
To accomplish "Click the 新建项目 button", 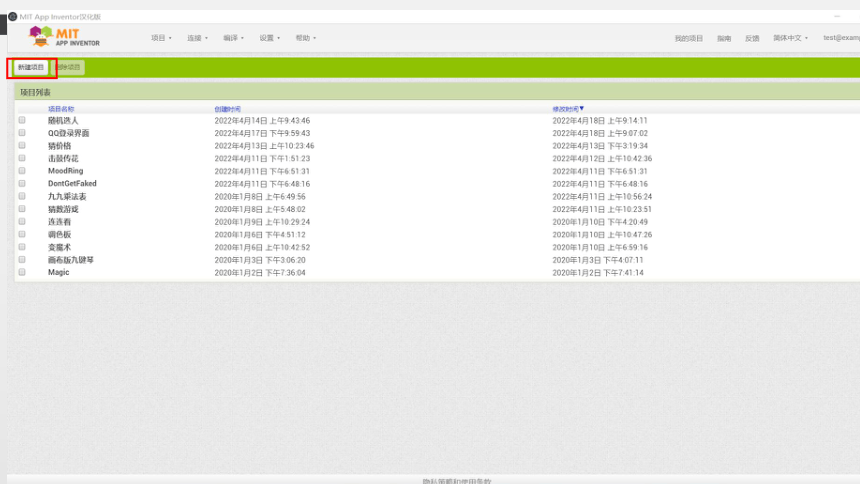I will tap(31, 67).
